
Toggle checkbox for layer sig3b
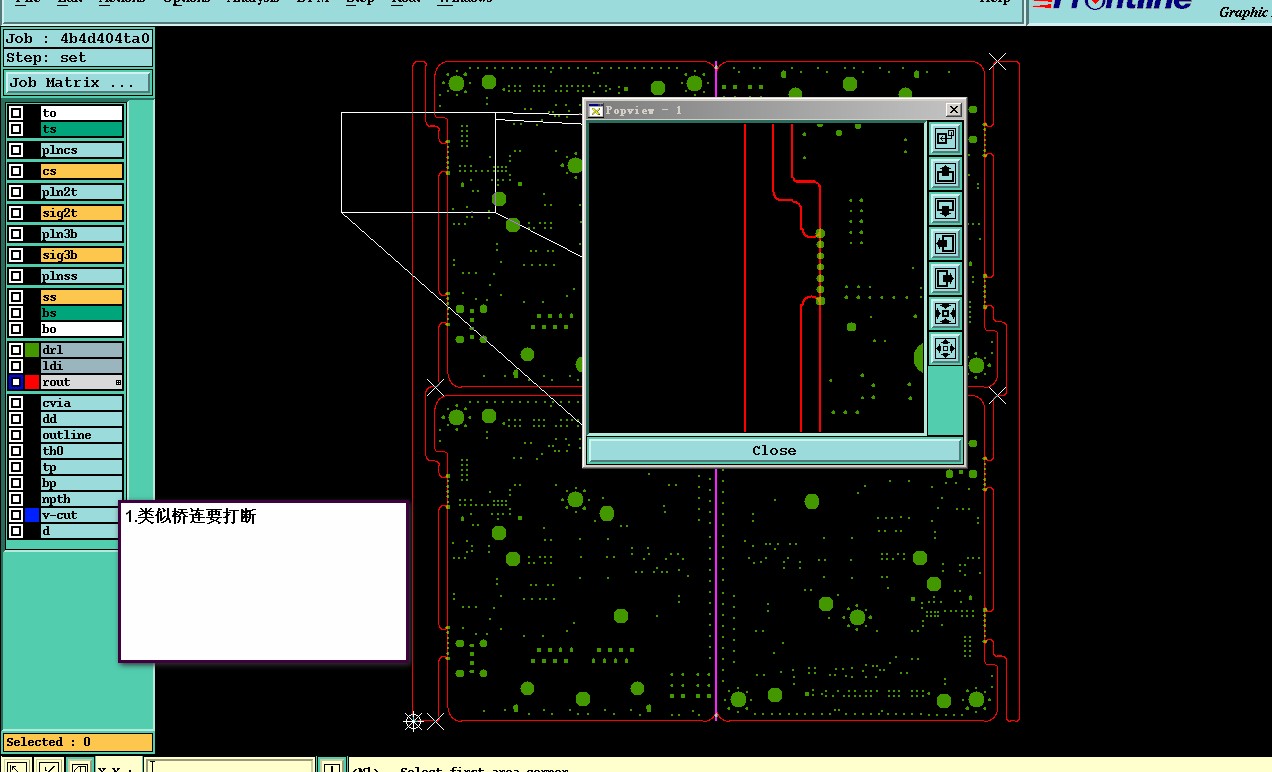(16, 255)
